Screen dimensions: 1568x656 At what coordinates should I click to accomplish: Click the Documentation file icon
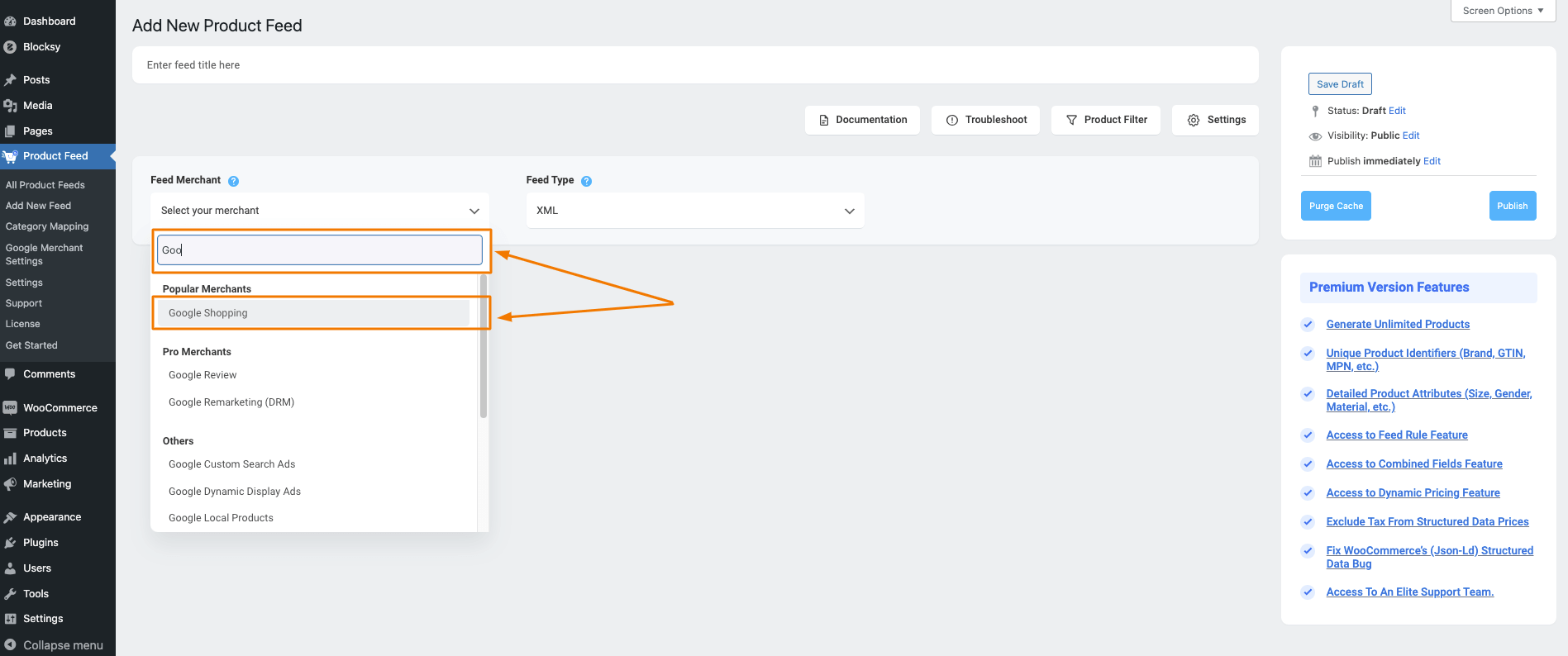coord(823,121)
